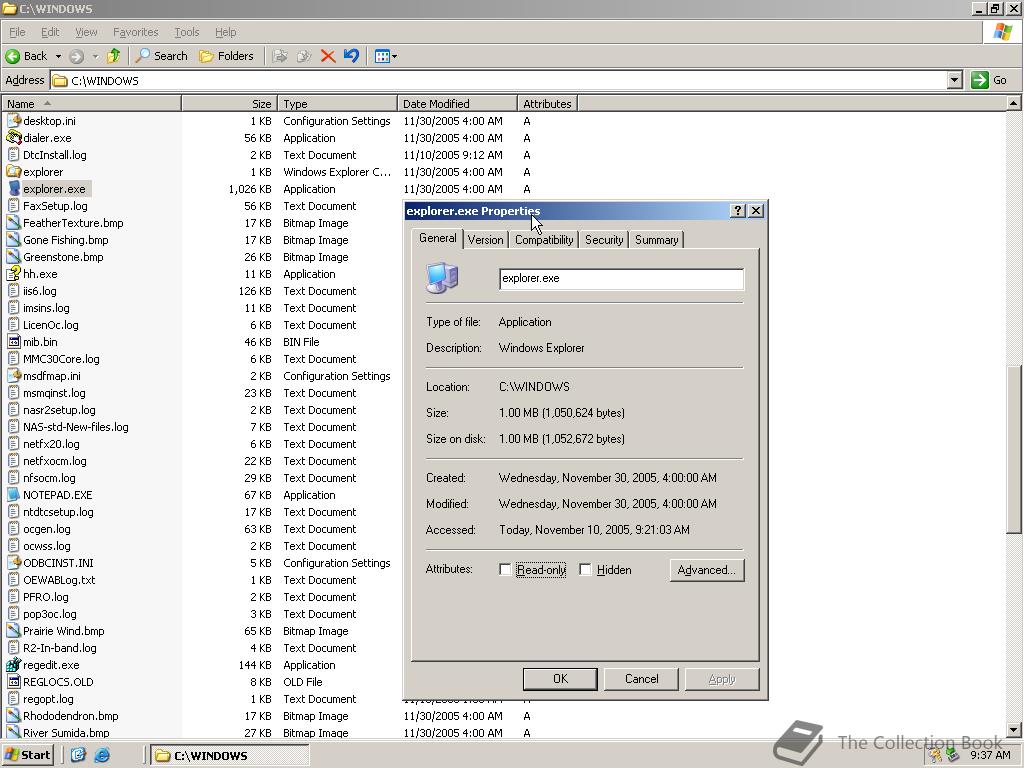Select the desktop.ini file icon
Image resolution: width=1024 pixels, height=768 pixels.
(13, 121)
